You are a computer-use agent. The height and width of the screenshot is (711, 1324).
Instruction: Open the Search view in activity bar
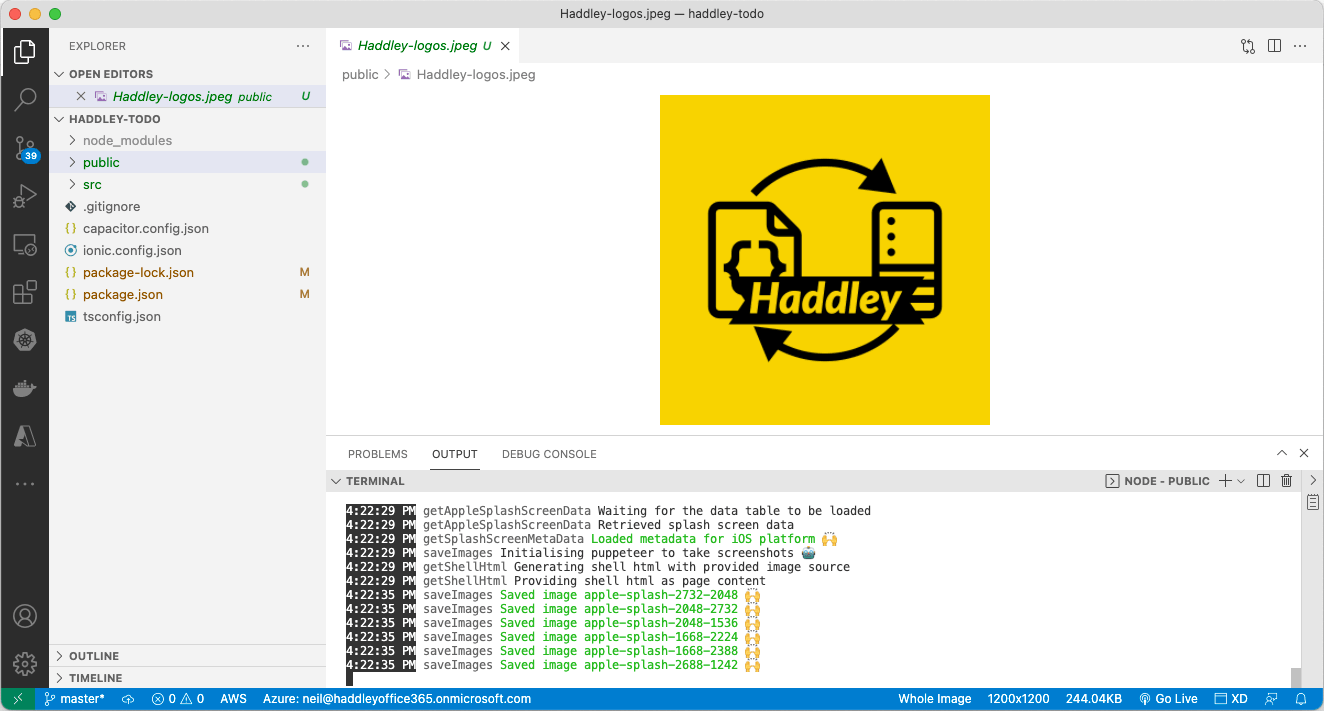25,98
